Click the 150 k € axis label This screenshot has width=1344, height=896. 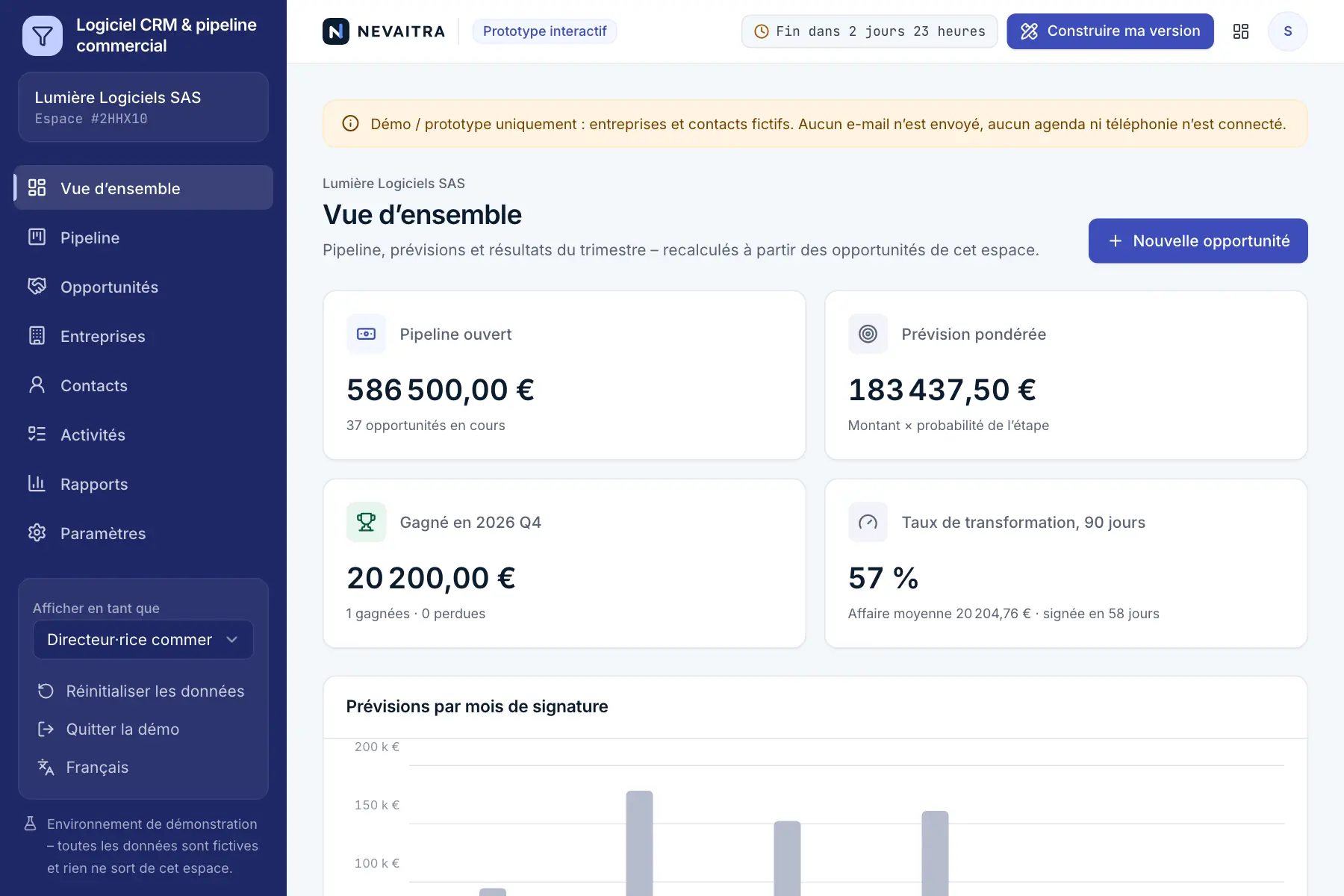tap(377, 805)
